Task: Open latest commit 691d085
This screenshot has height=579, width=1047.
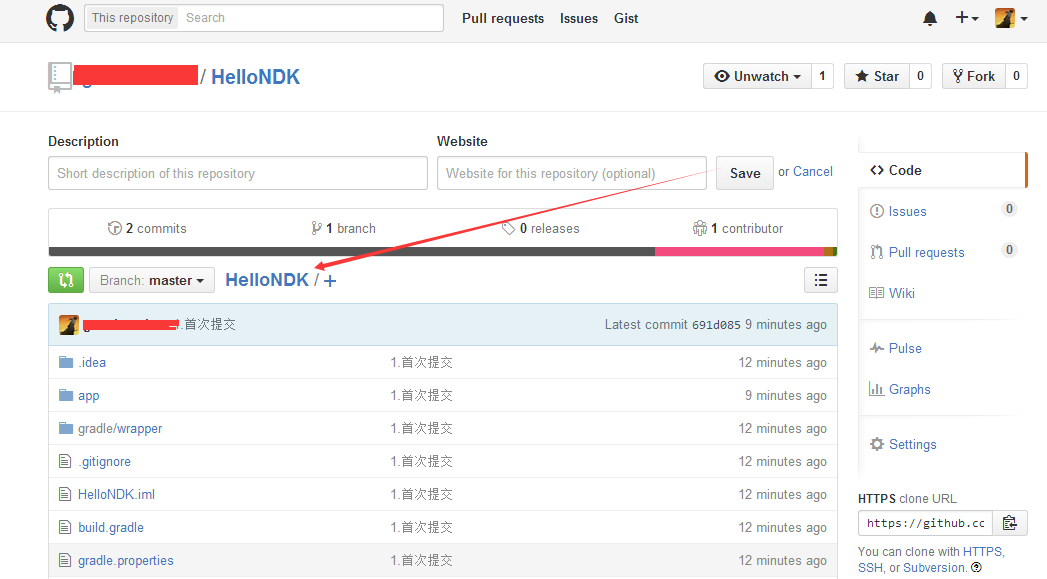Action: (716, 325)
